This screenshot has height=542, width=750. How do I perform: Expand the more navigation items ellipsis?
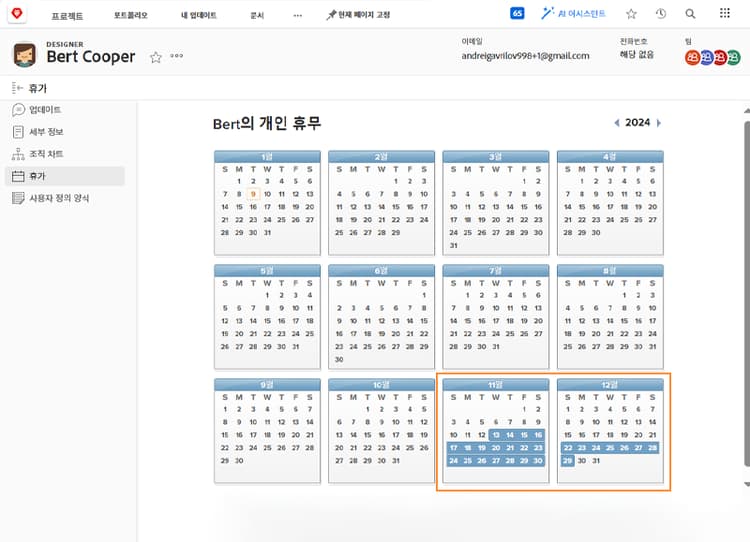[x=298, y=15]
